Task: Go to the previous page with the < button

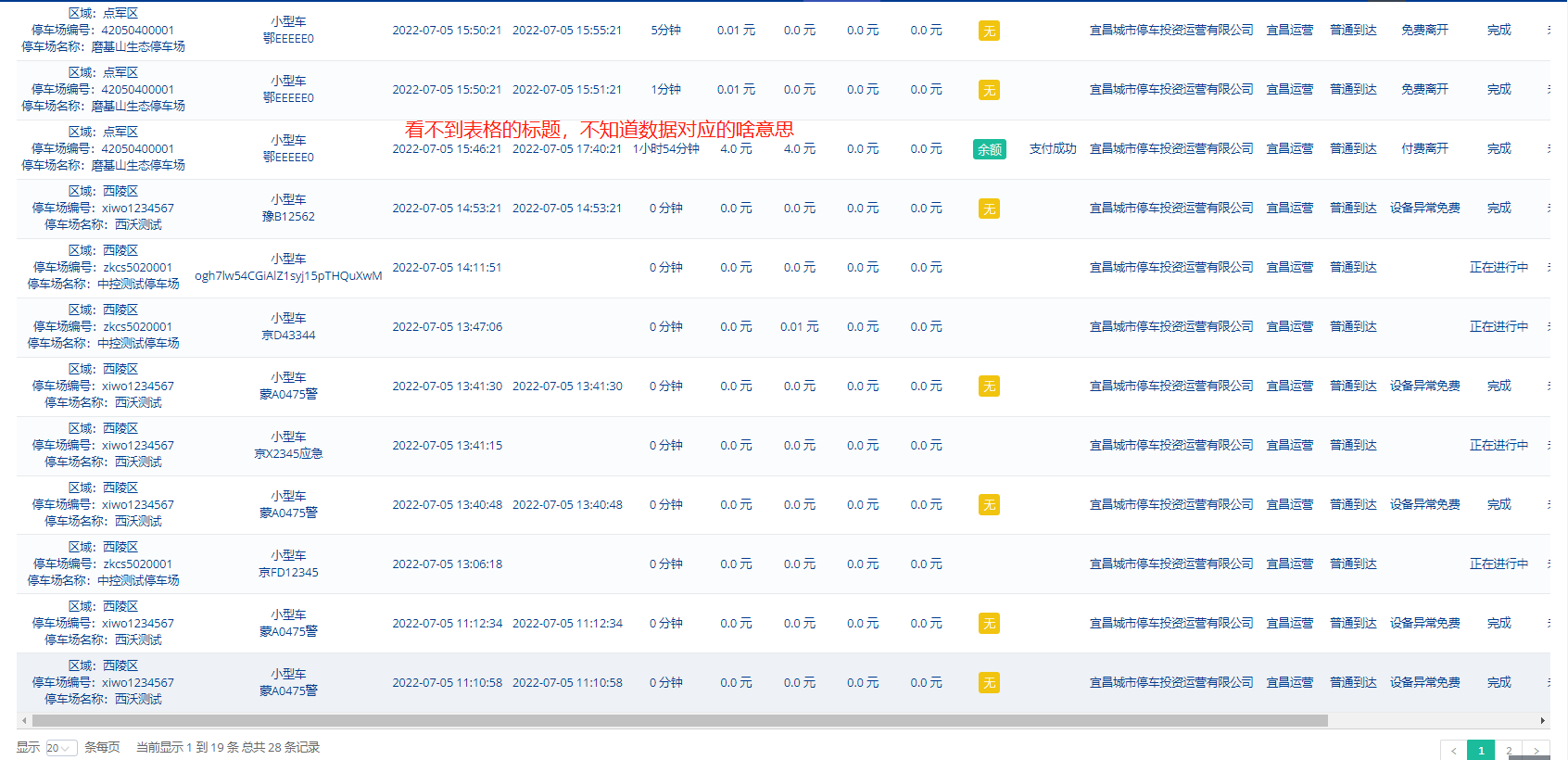Action: pyautogui.click(x=1453, y=751)
